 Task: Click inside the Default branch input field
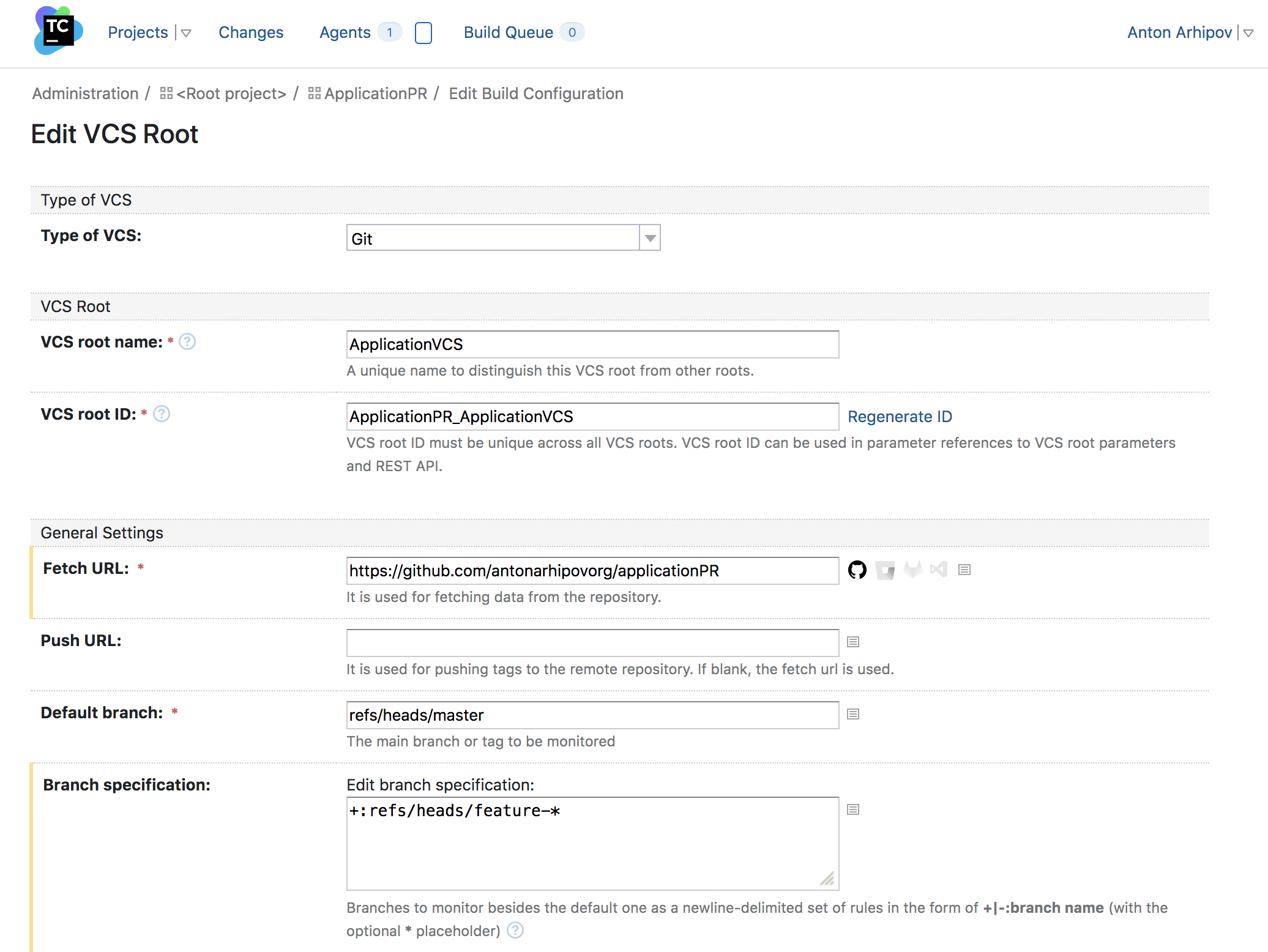click(x=591, y=715)
